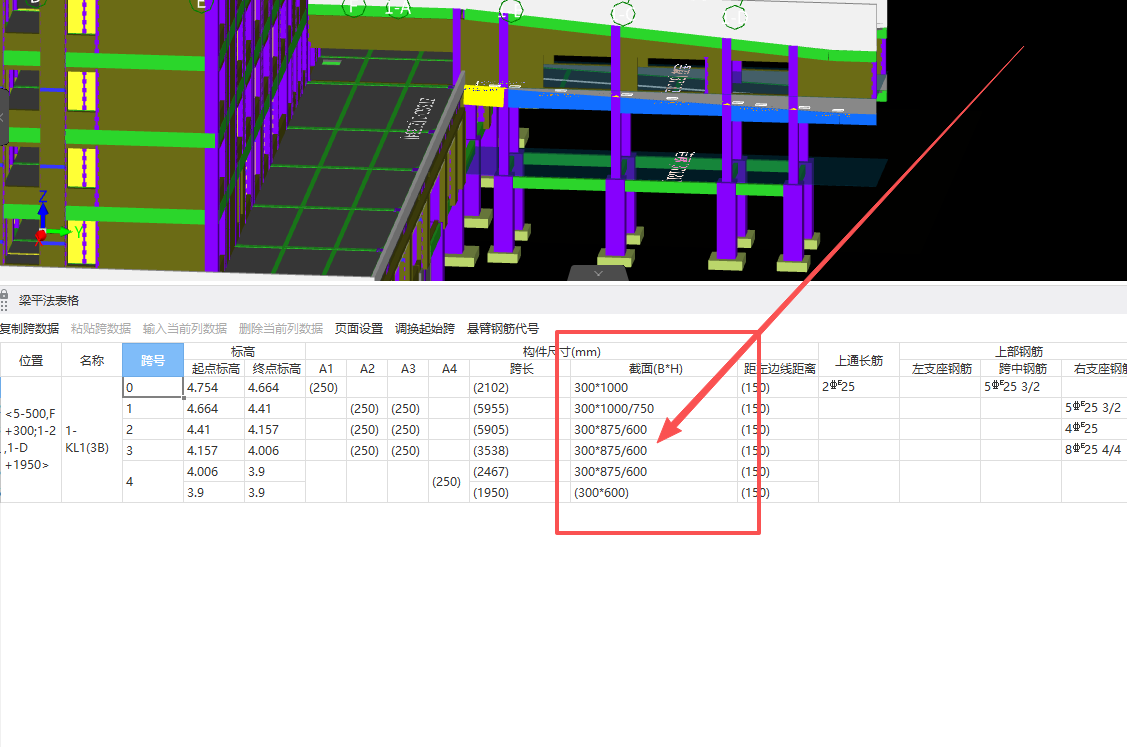The image size is (1127, 747).
Task: Click the A4 column header
Action: point(449,368)
